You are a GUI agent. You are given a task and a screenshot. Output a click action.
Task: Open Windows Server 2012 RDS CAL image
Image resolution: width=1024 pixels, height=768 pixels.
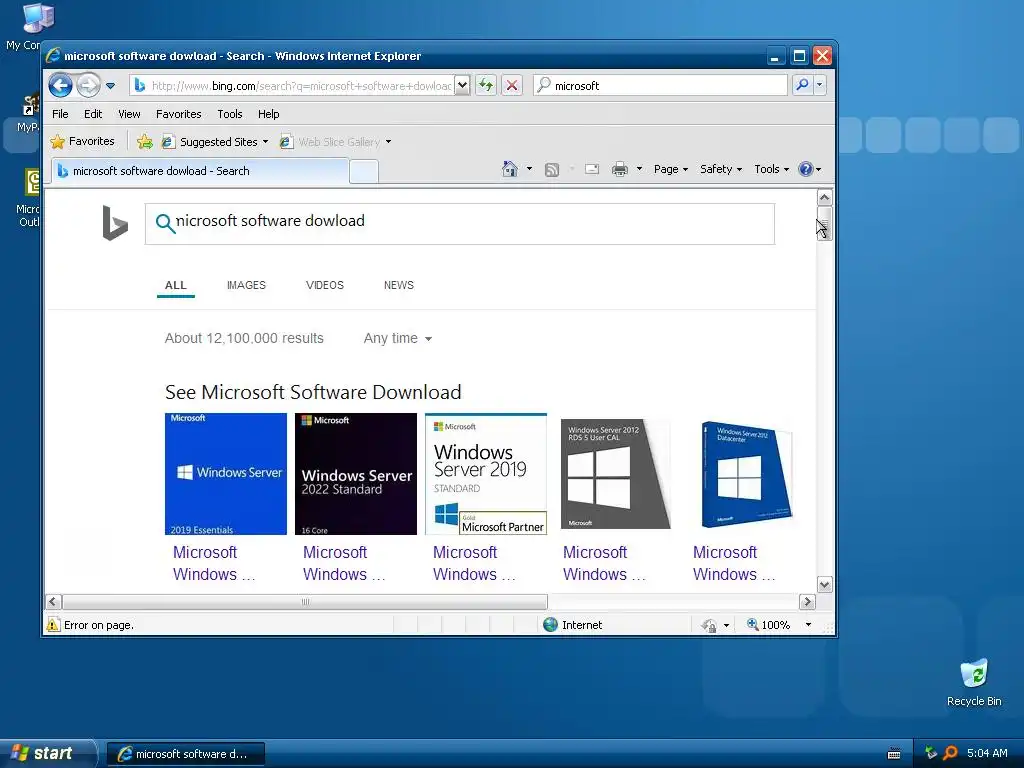[616, 473]
